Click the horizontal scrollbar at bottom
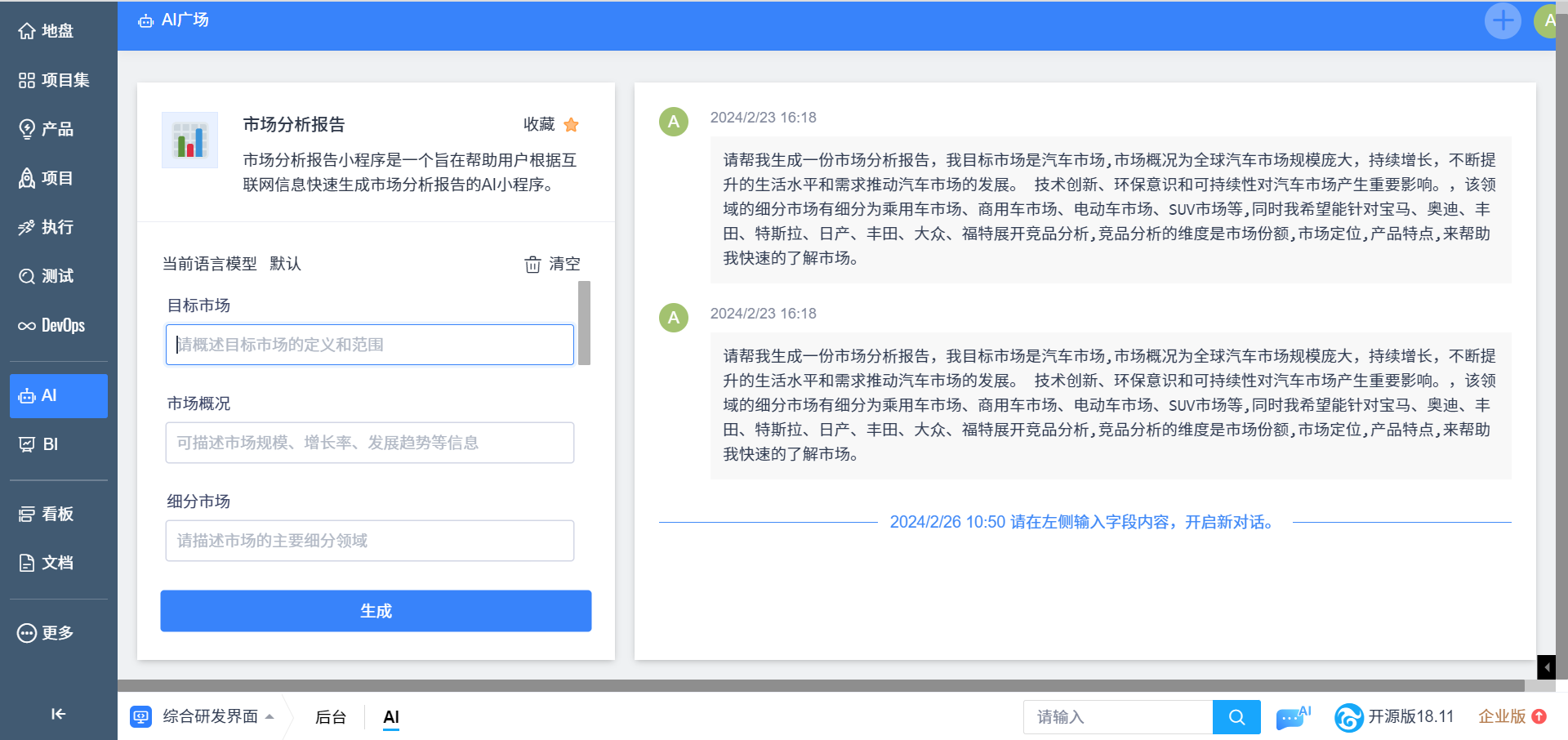The width and height of the screenshot is (1568, 740). [821, 686]
